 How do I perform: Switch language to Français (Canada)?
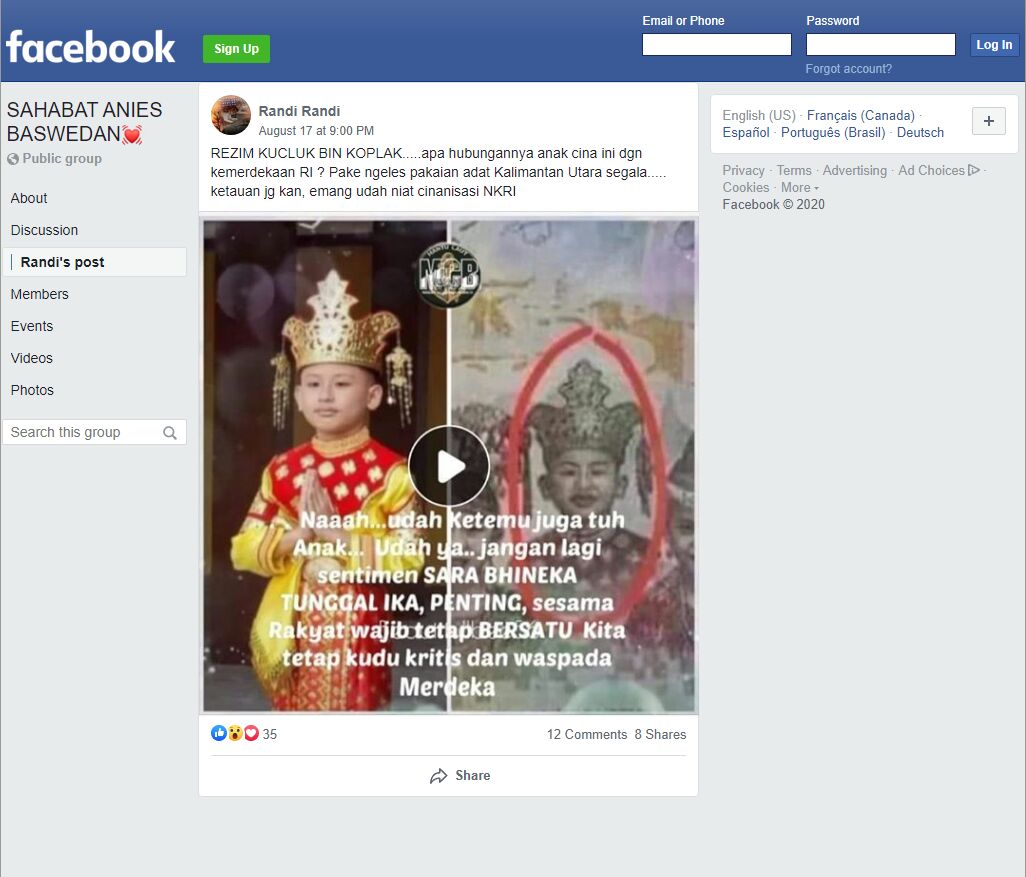click(860, 115)
